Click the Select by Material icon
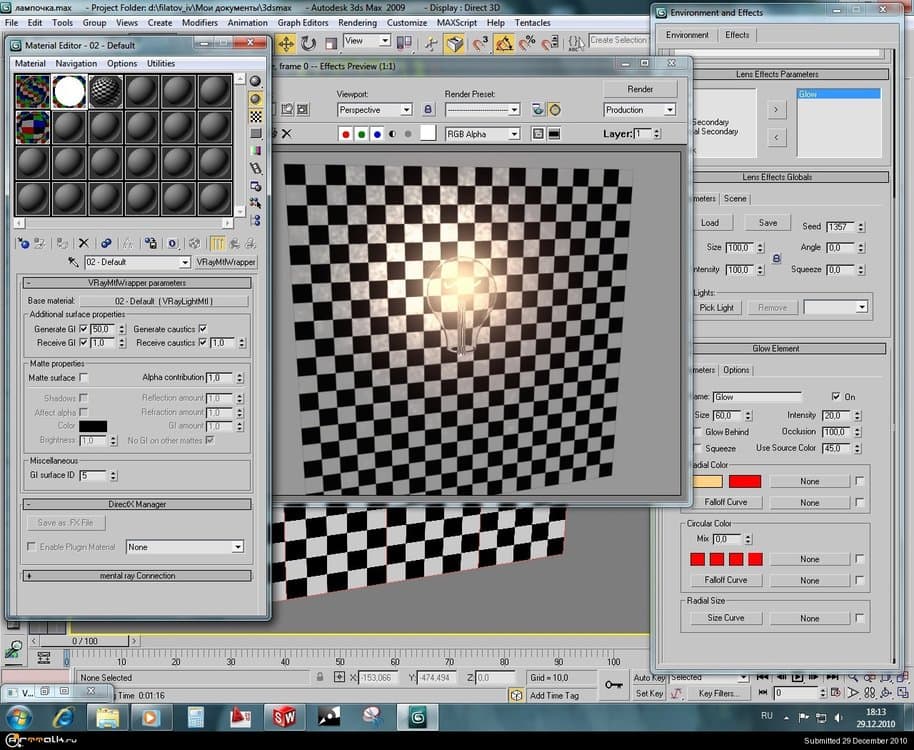 point(256,200)
